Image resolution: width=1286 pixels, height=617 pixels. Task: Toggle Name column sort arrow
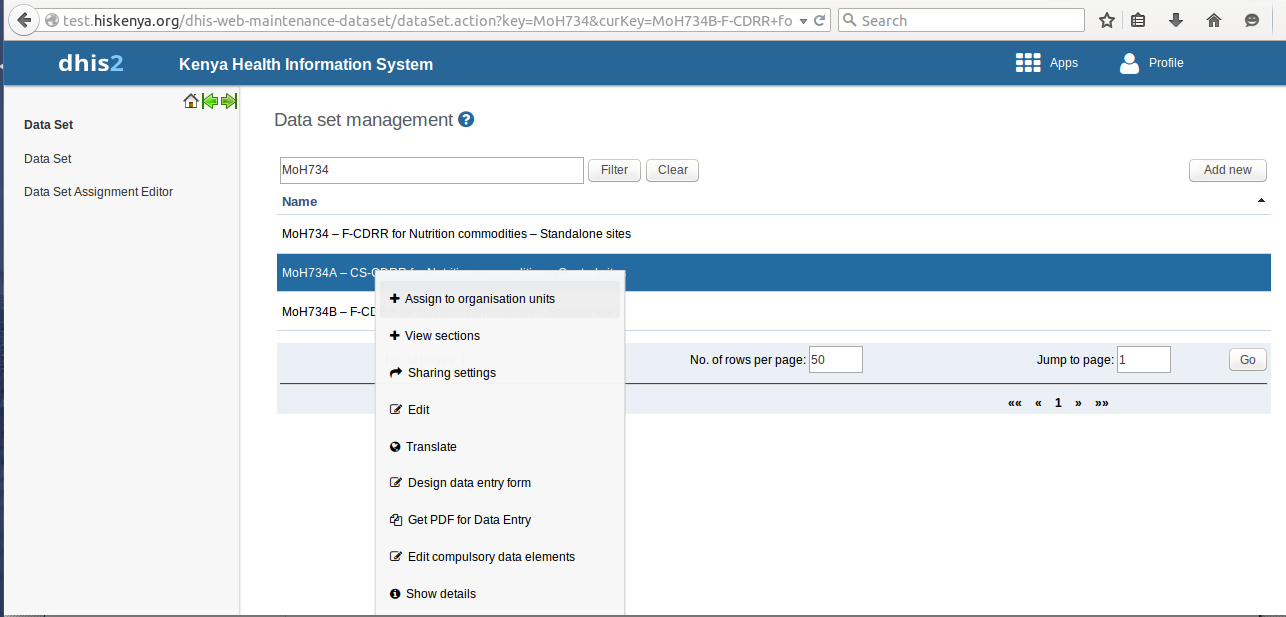pos(1261,201)
